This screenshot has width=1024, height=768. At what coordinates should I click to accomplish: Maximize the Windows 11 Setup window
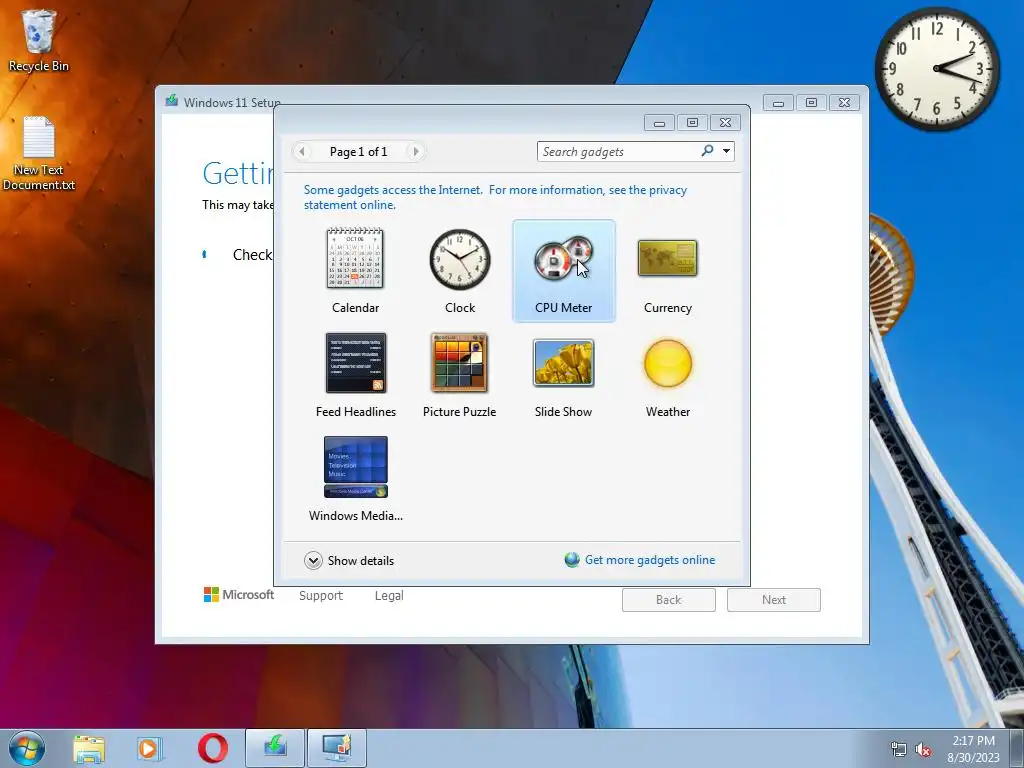[x=811, y=103]
